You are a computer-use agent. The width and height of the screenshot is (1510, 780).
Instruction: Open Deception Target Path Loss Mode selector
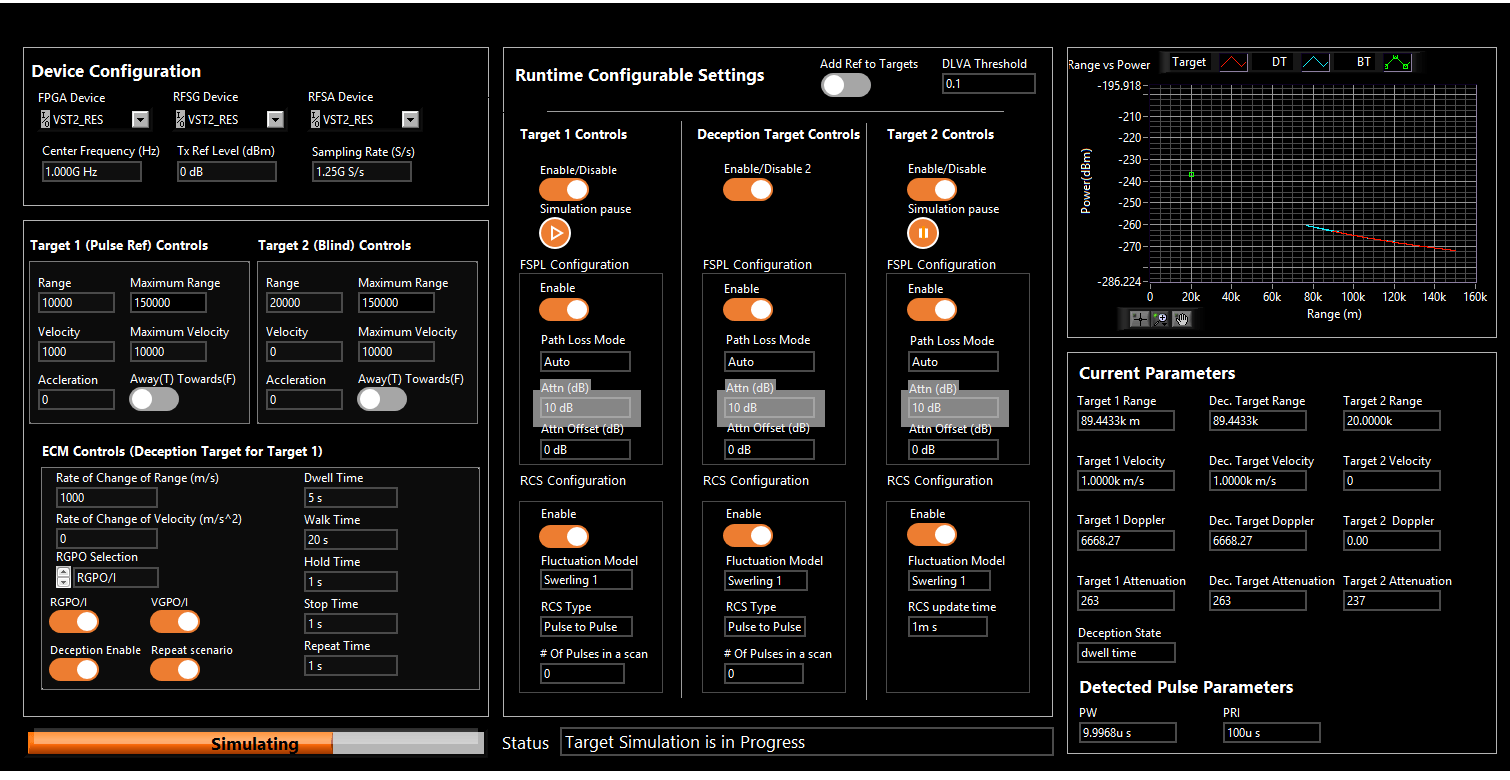pos(769,362)
